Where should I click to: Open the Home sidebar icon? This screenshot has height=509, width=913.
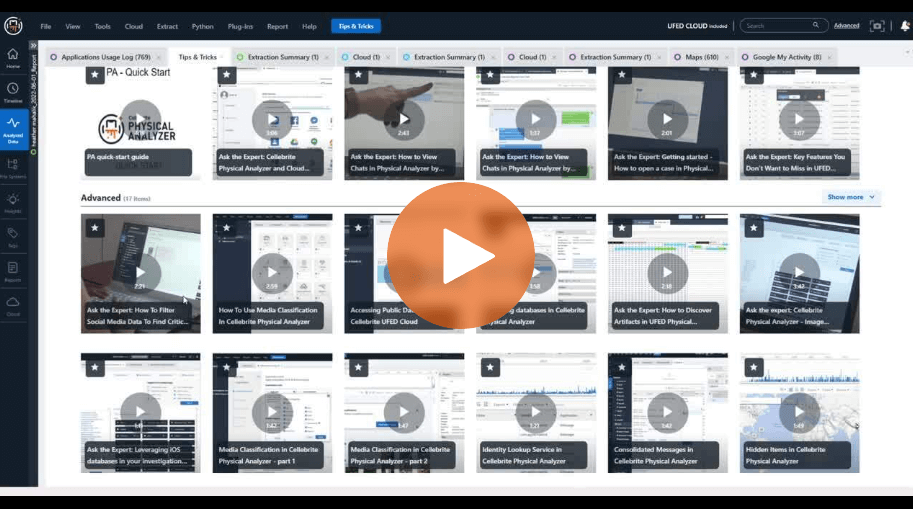pos(13,58)
